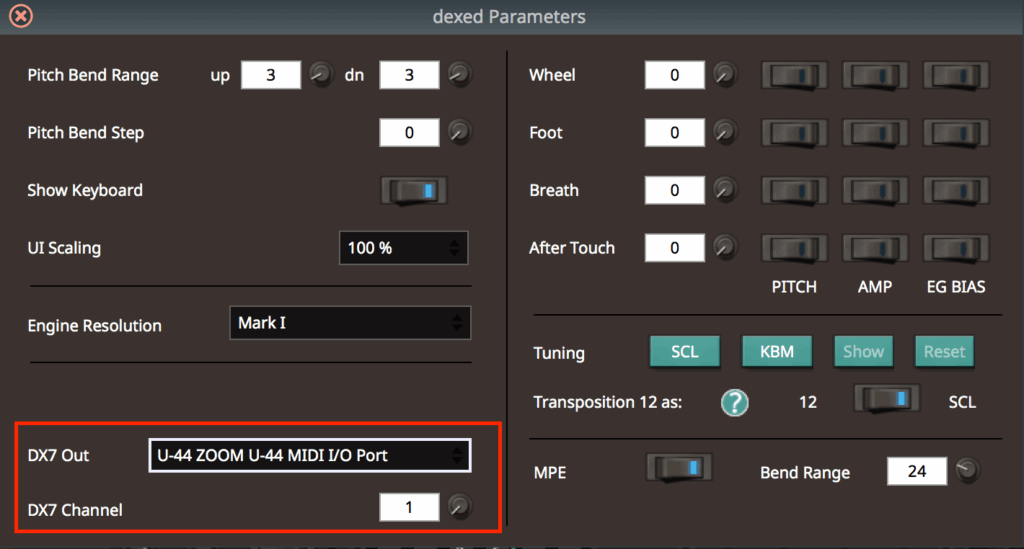Click the MPE Bend Range value field
1024x549 pixels.
(x=917, y=471)
